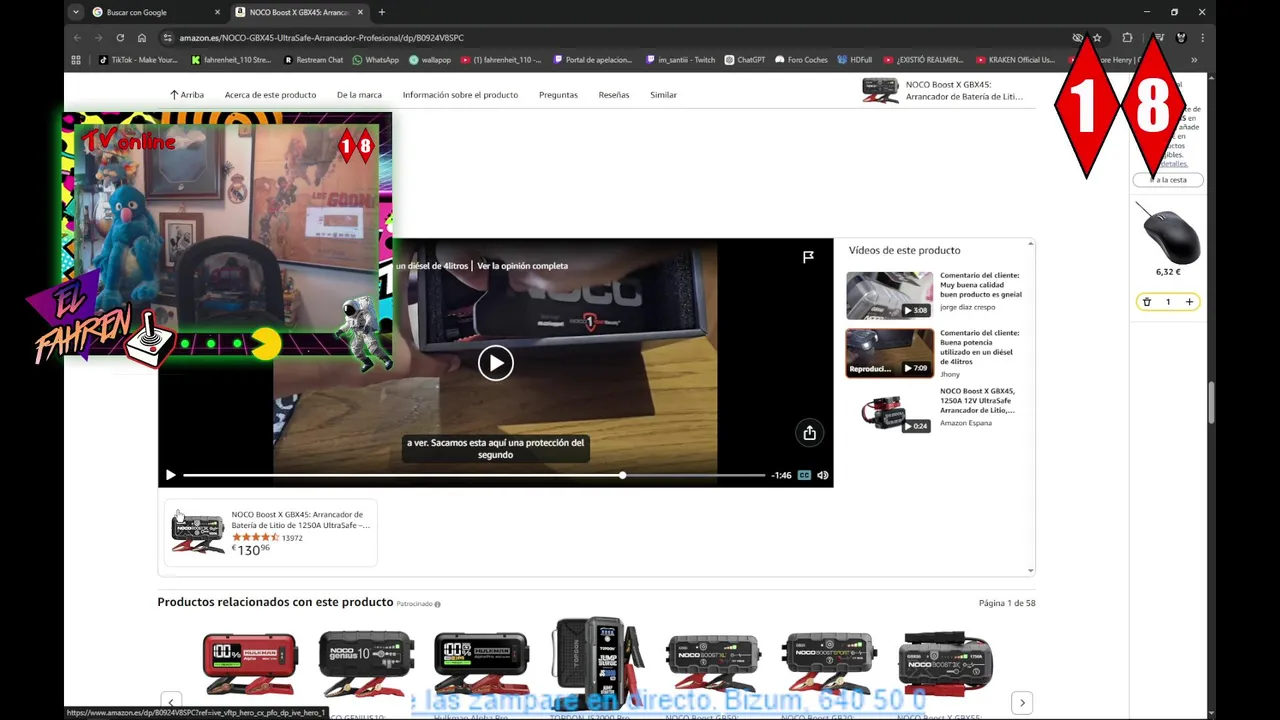Open 'im_santiii - Twitch' bookmark
The image size is (1280, 720).
pyautogui.click(x=681, y=60)
